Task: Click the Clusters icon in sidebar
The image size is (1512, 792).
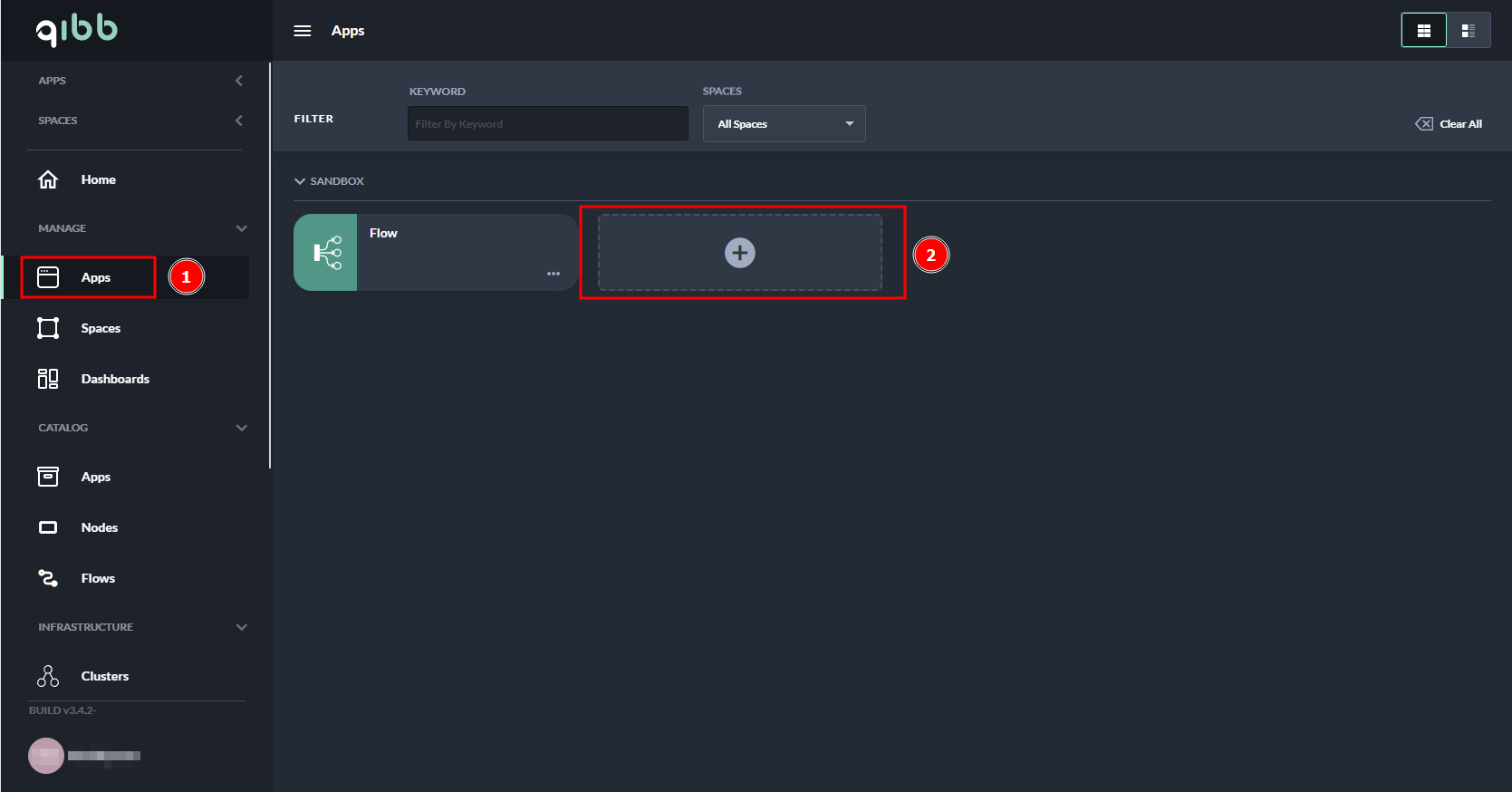Action: click(x=48, y=676)
